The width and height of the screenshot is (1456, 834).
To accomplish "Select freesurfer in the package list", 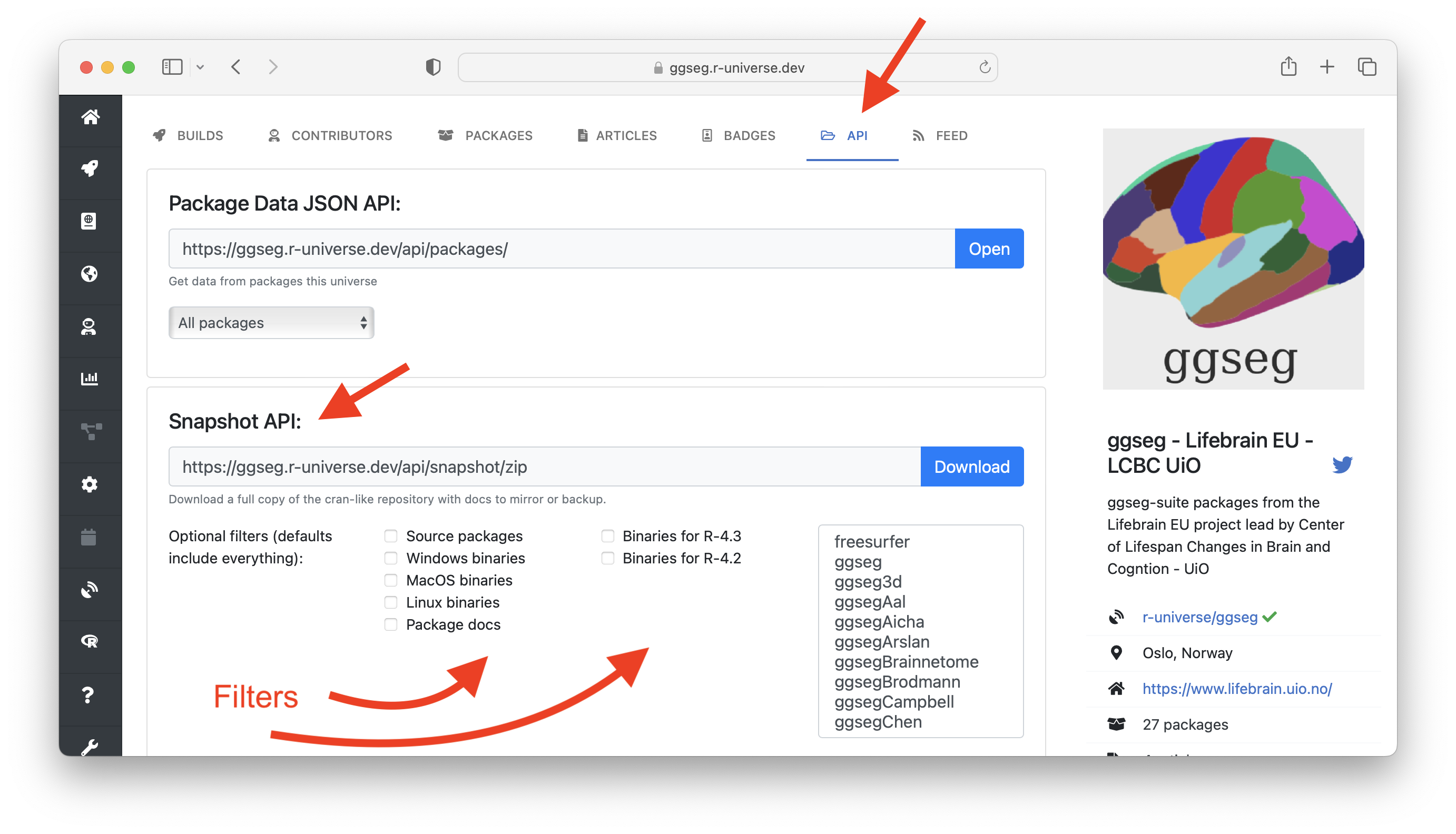I will [x=872, y=541].
